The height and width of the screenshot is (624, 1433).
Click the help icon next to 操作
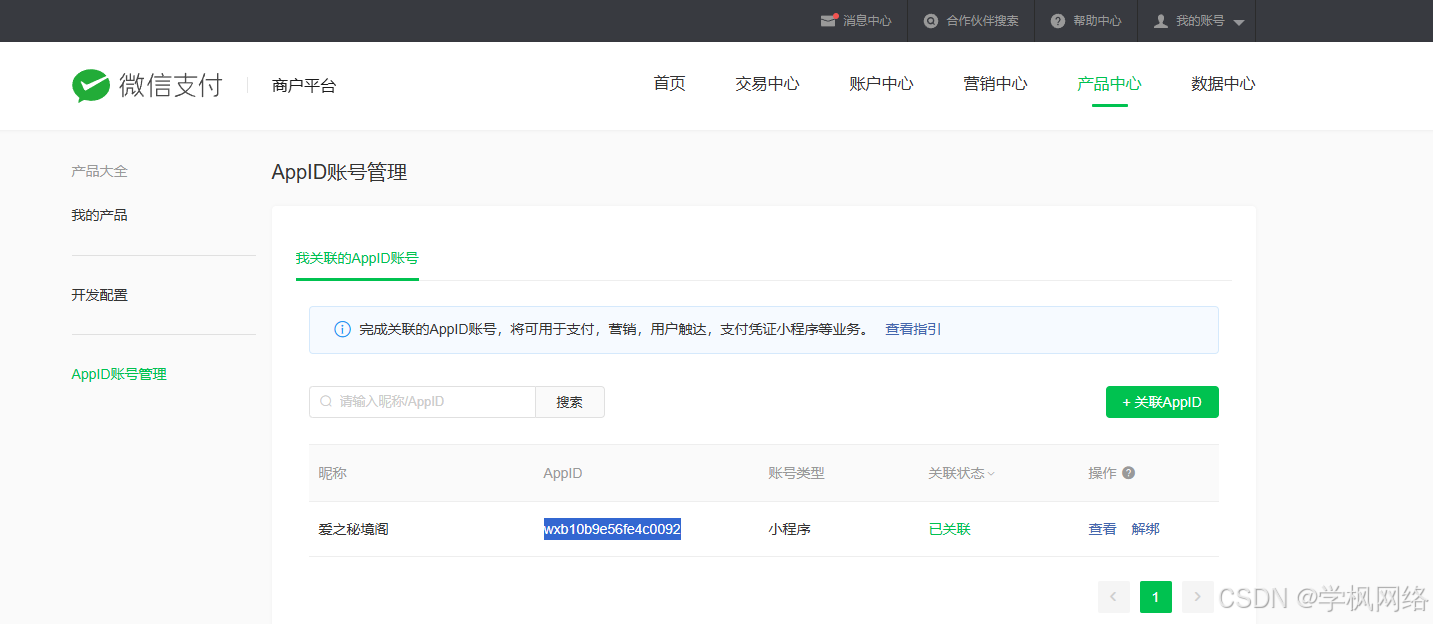1129,473
